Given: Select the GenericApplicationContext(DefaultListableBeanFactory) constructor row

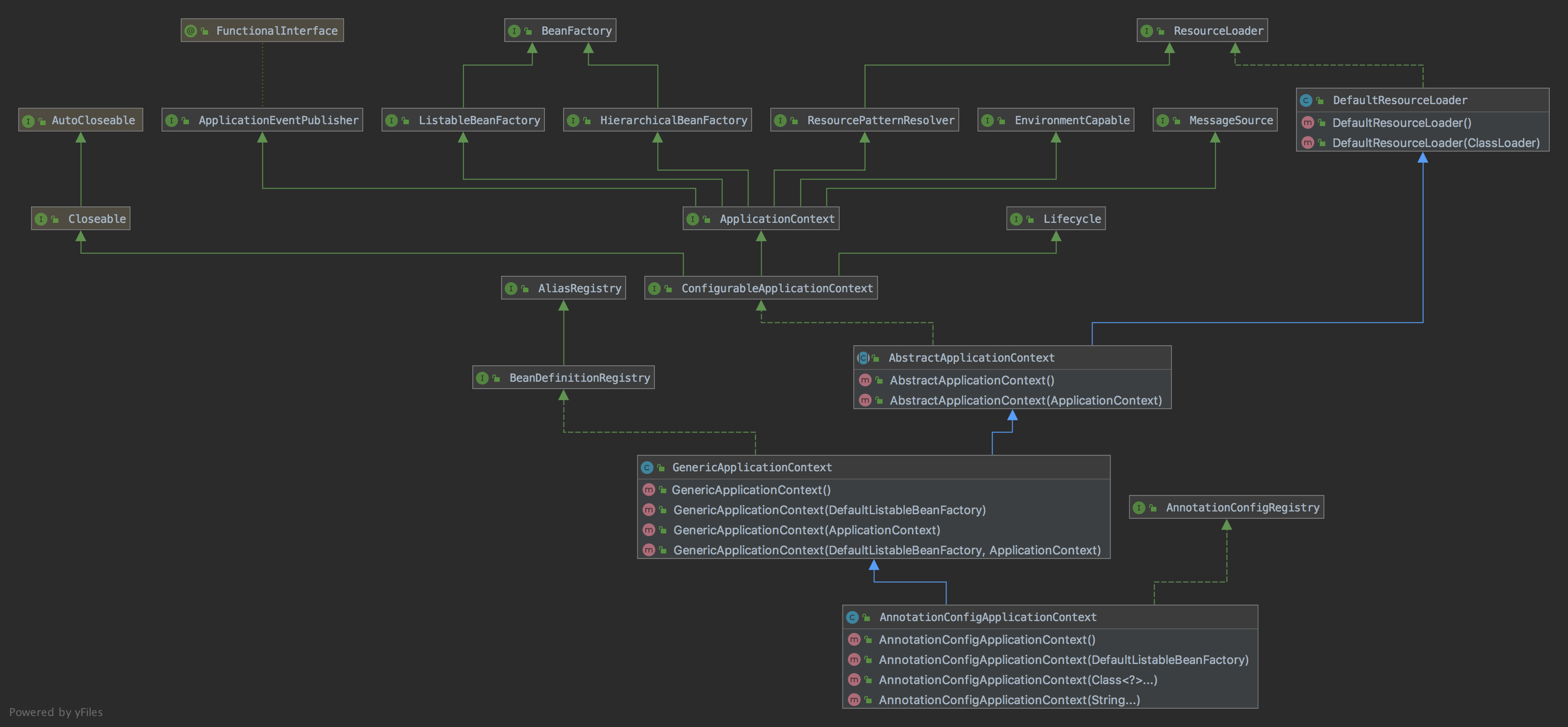Looking at the screenshot, I should [873, 510].
